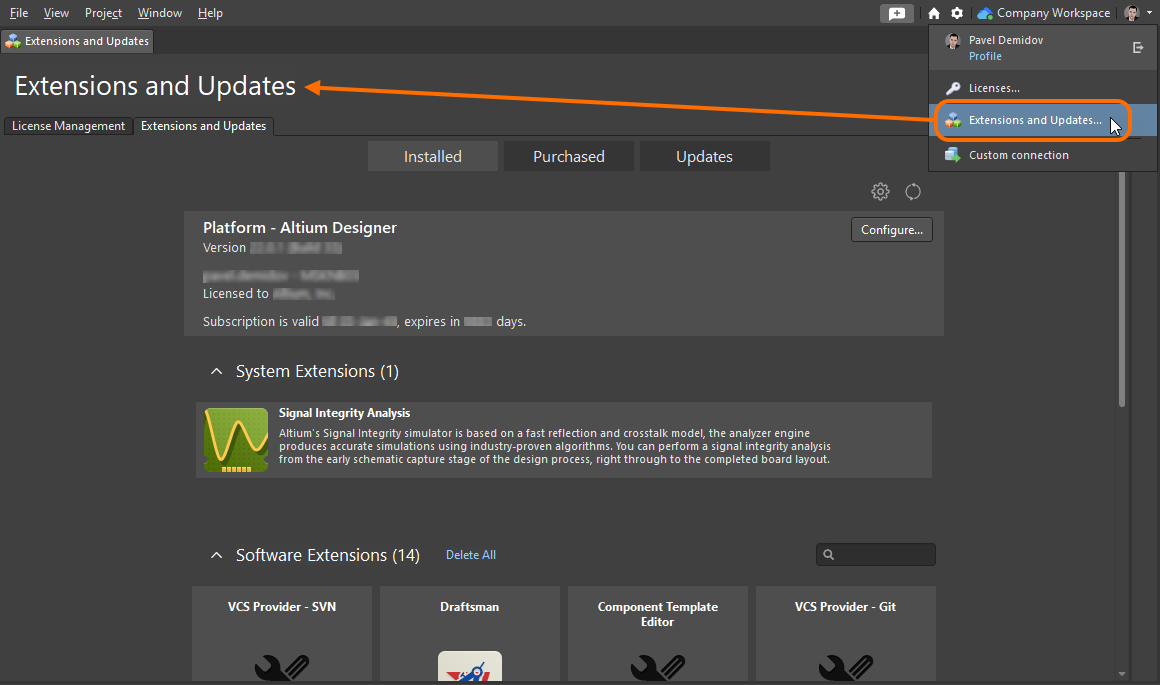Click the Signal Integrity Analysis extension icon
The image size is (1160, 685).
(x=236, y=440)
